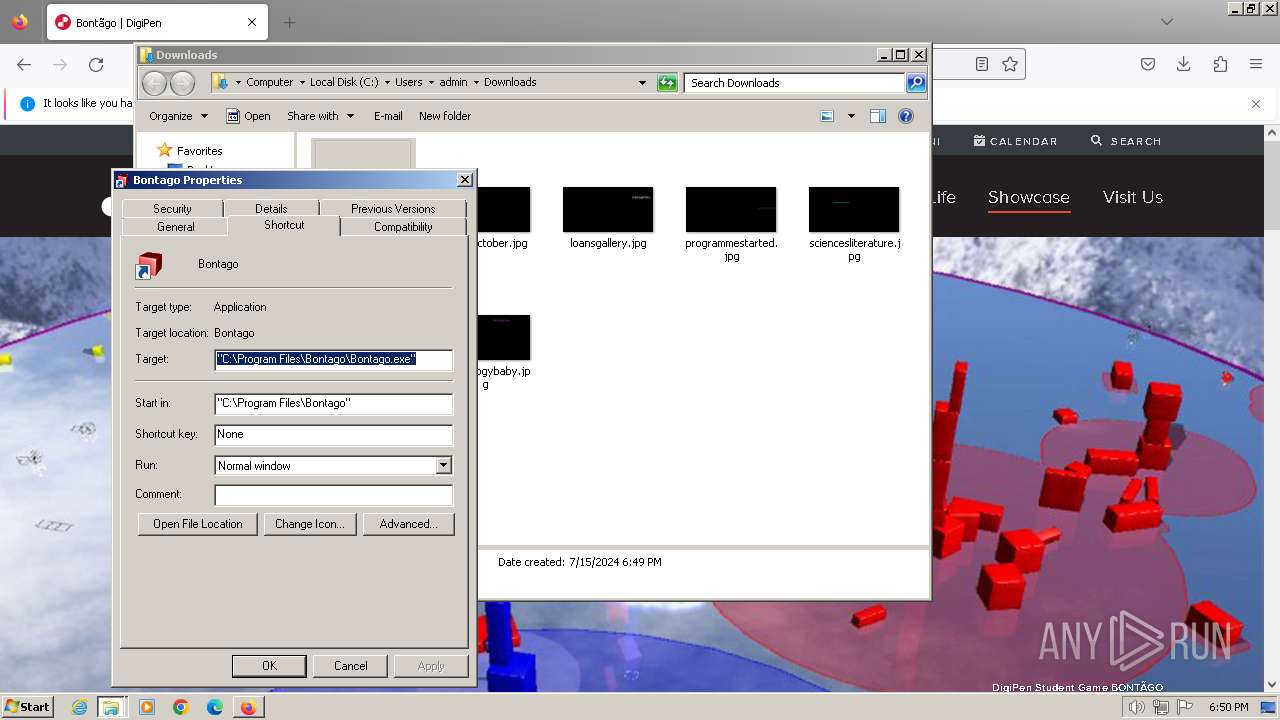Click Search on DigiPen site
The image size is (1280, 720).
click(1126, 141)
